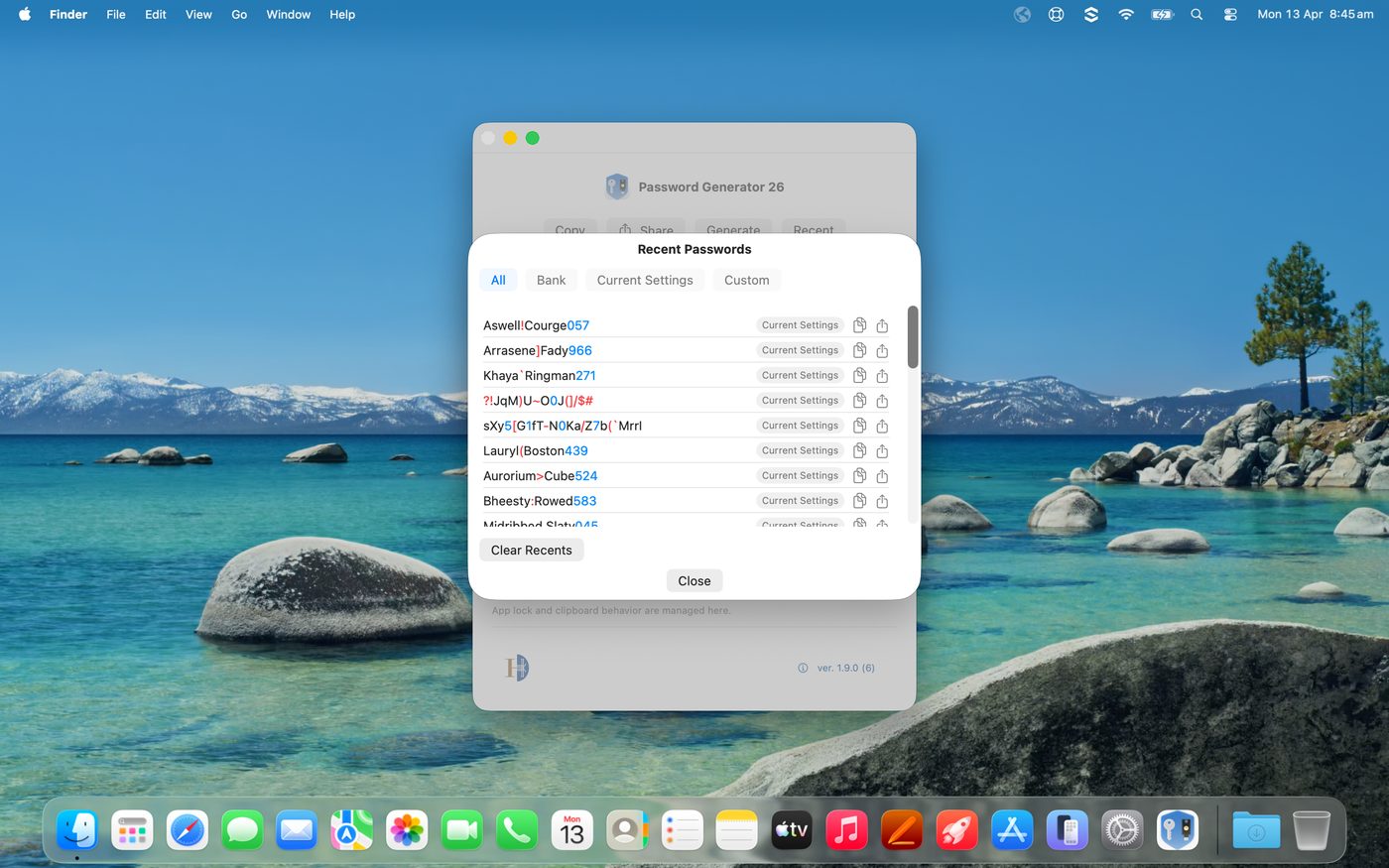Click the info icon beside ver. 1.9.0
1389x868 pixels.
pos(803,668)
